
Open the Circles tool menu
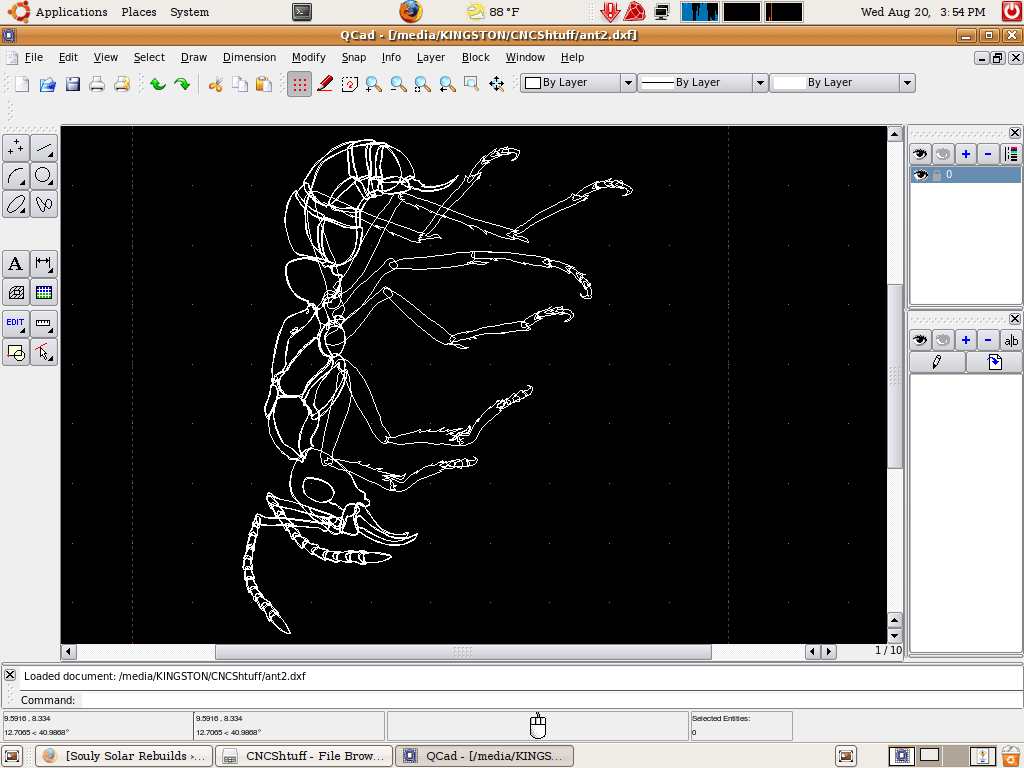point(44,176)
